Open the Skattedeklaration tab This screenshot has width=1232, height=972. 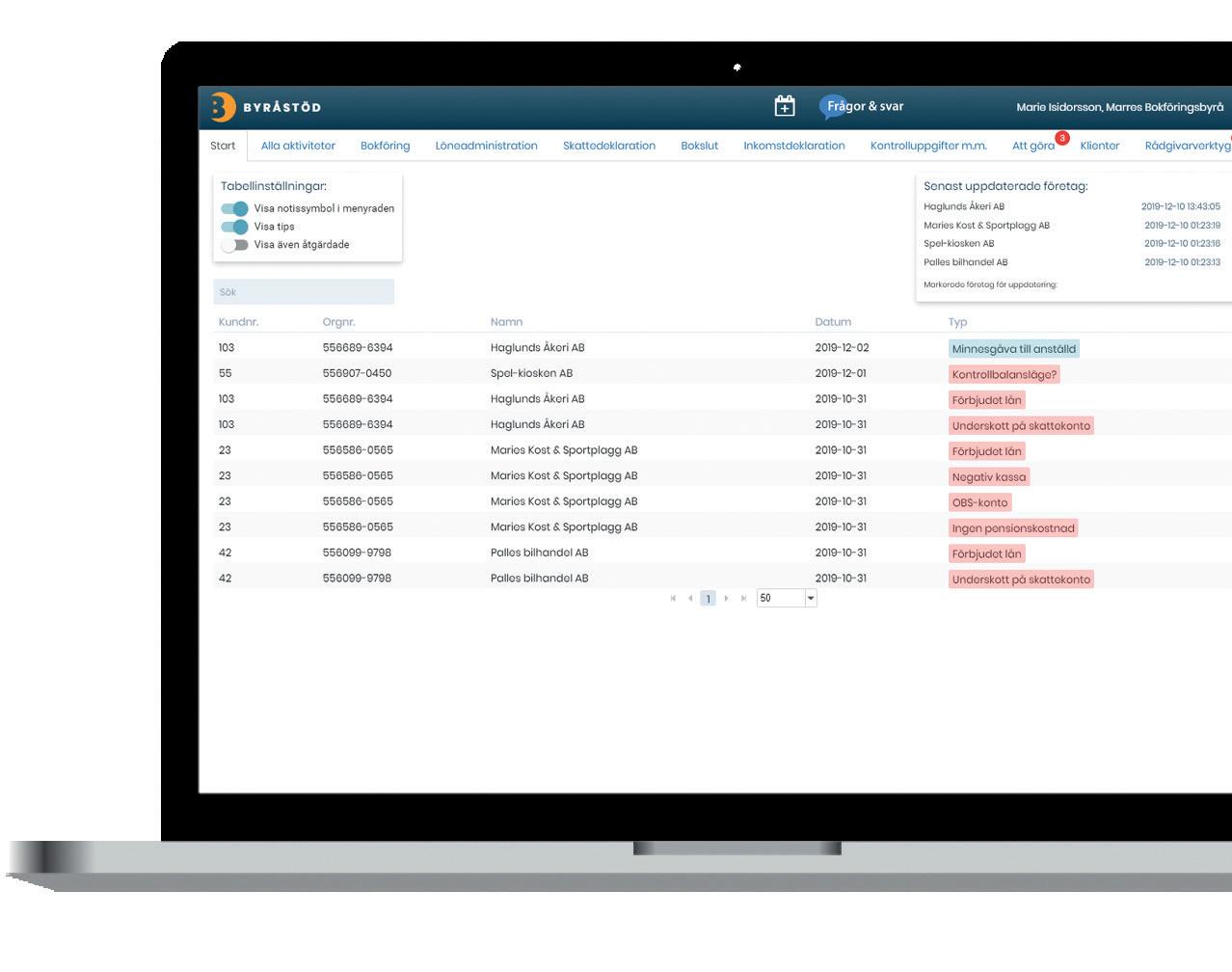pyautogui.click(x=609, y=146)
